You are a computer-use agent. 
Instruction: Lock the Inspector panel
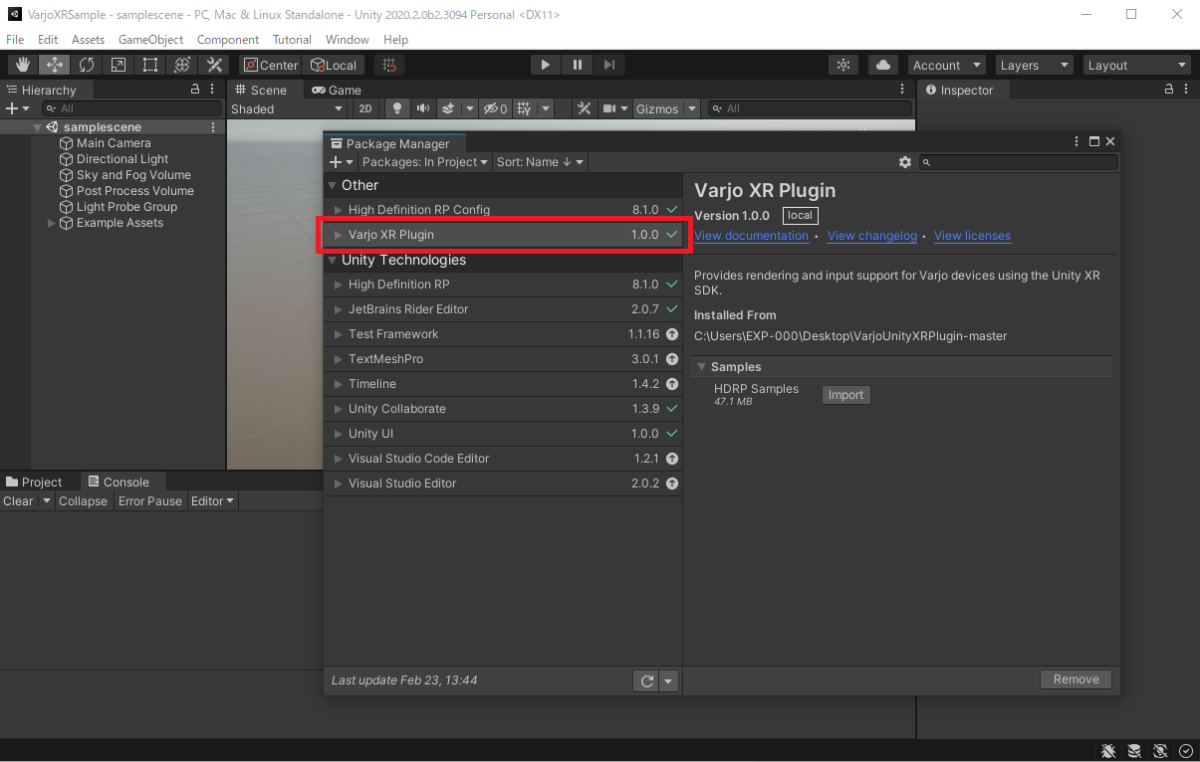click(1169, 89)
